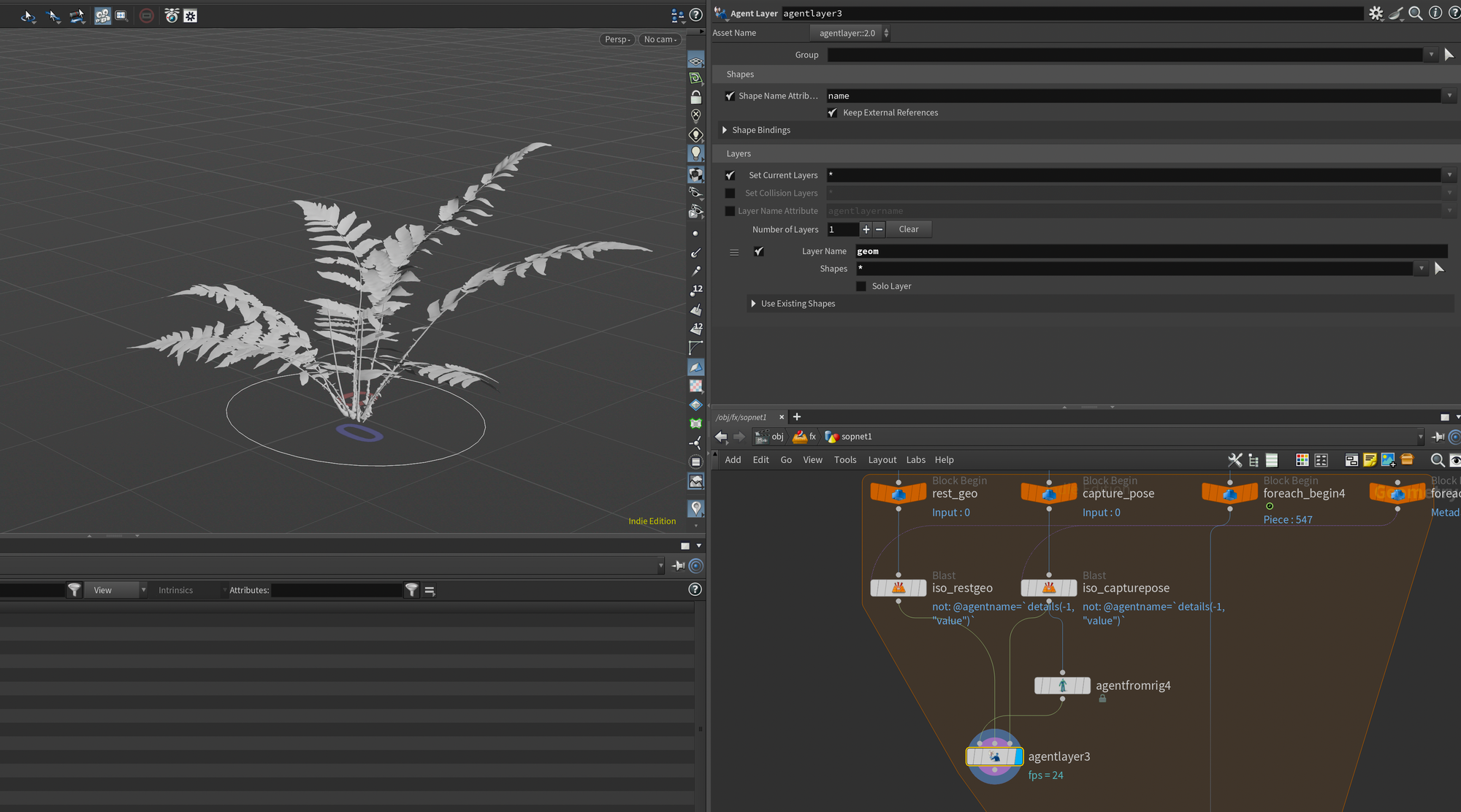Open the Layout menu in network editor

click(882, 460)
